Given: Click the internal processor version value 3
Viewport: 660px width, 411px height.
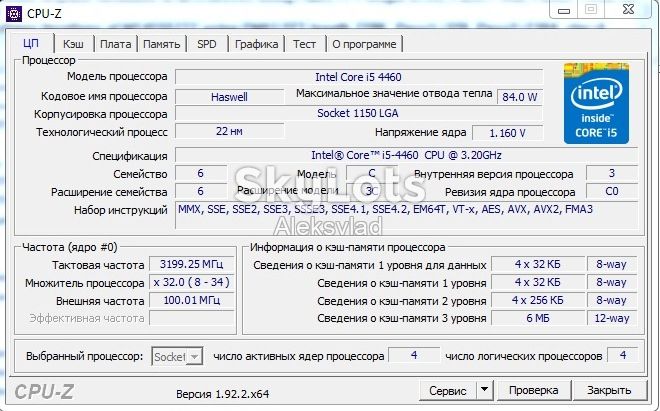Looking at the screenshot, I should coord(612,173).
